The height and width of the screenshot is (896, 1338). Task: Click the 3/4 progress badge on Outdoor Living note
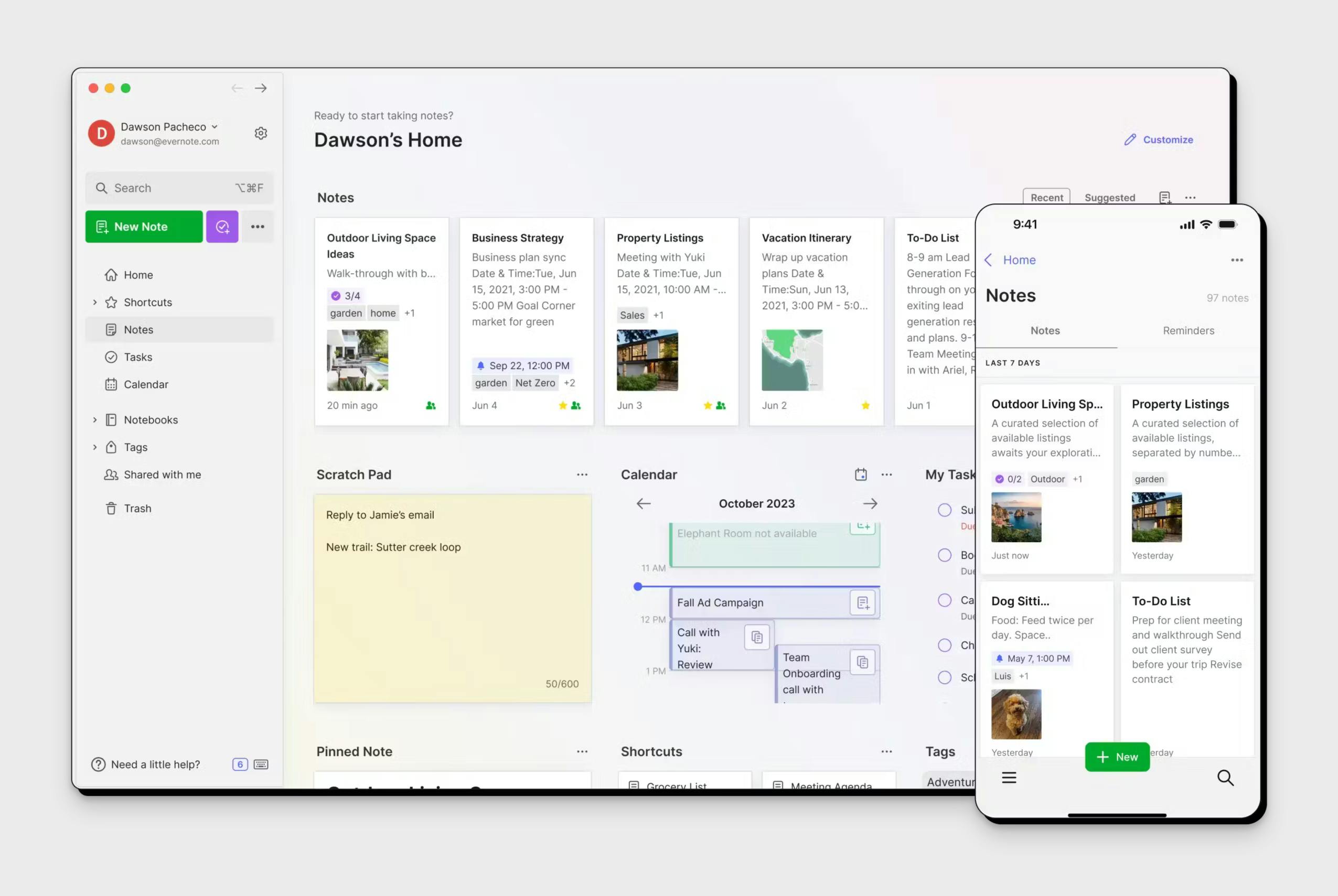[x=345, y=295]
